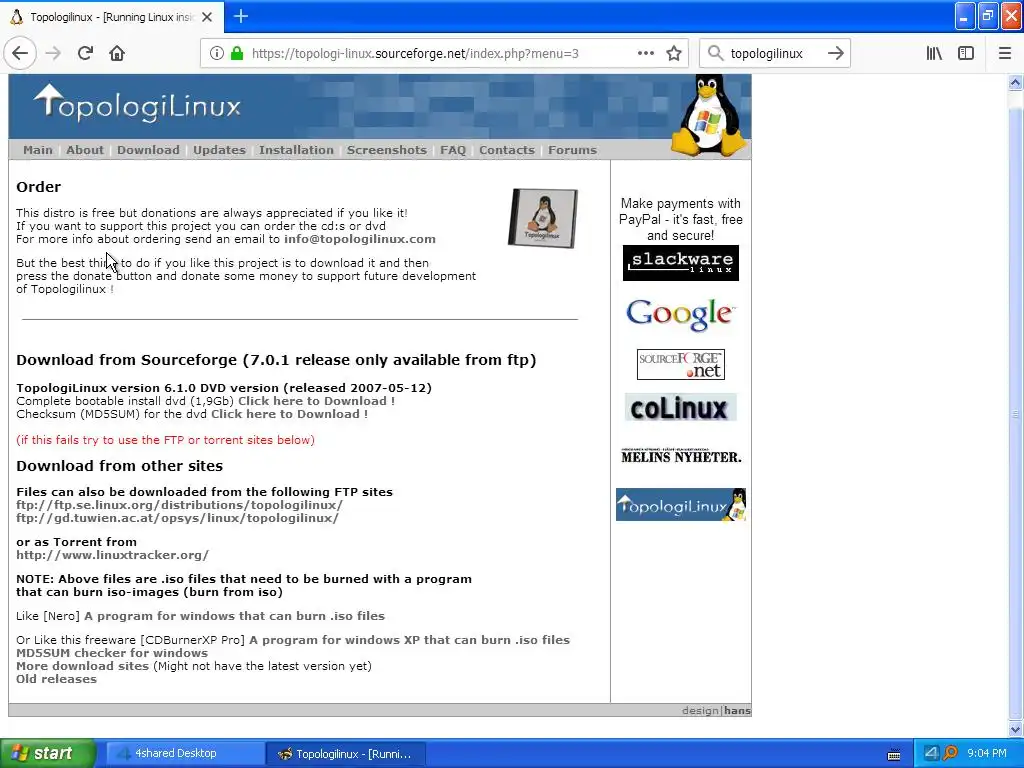Open the CDBurnerXP Pro program link
The width and height of the screenshot is (1024, 768).
(x=409, y=640)
